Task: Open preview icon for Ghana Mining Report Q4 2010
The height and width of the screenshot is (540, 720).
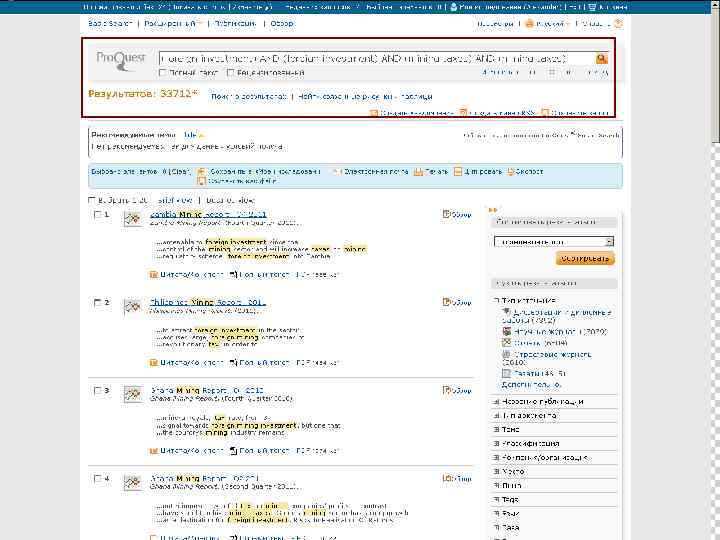Action: [x=445, y=390]
